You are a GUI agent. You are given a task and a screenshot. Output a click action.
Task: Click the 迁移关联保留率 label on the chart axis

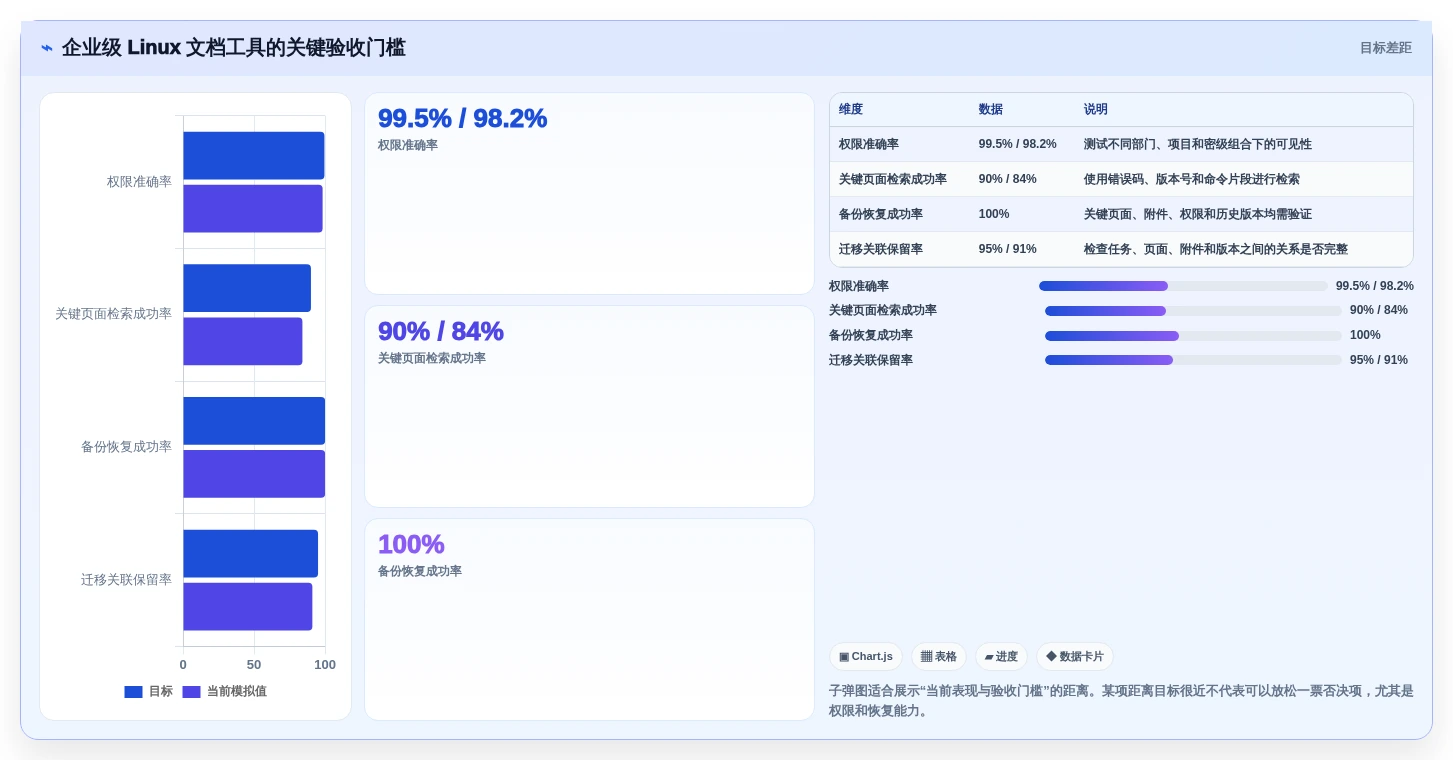pos(126,580)
